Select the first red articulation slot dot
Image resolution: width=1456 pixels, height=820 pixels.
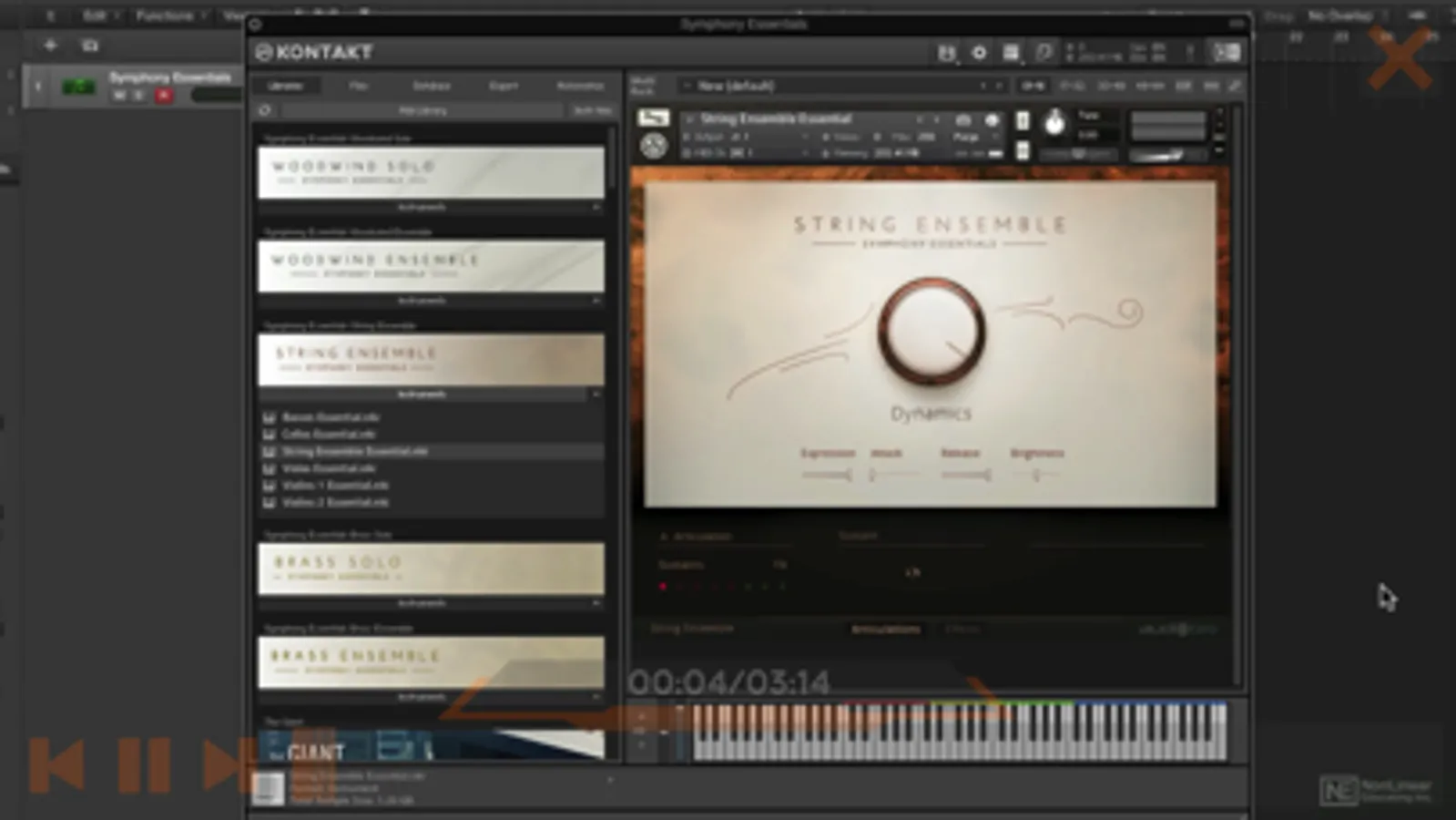pyautogui.click(x=663, y=587)
